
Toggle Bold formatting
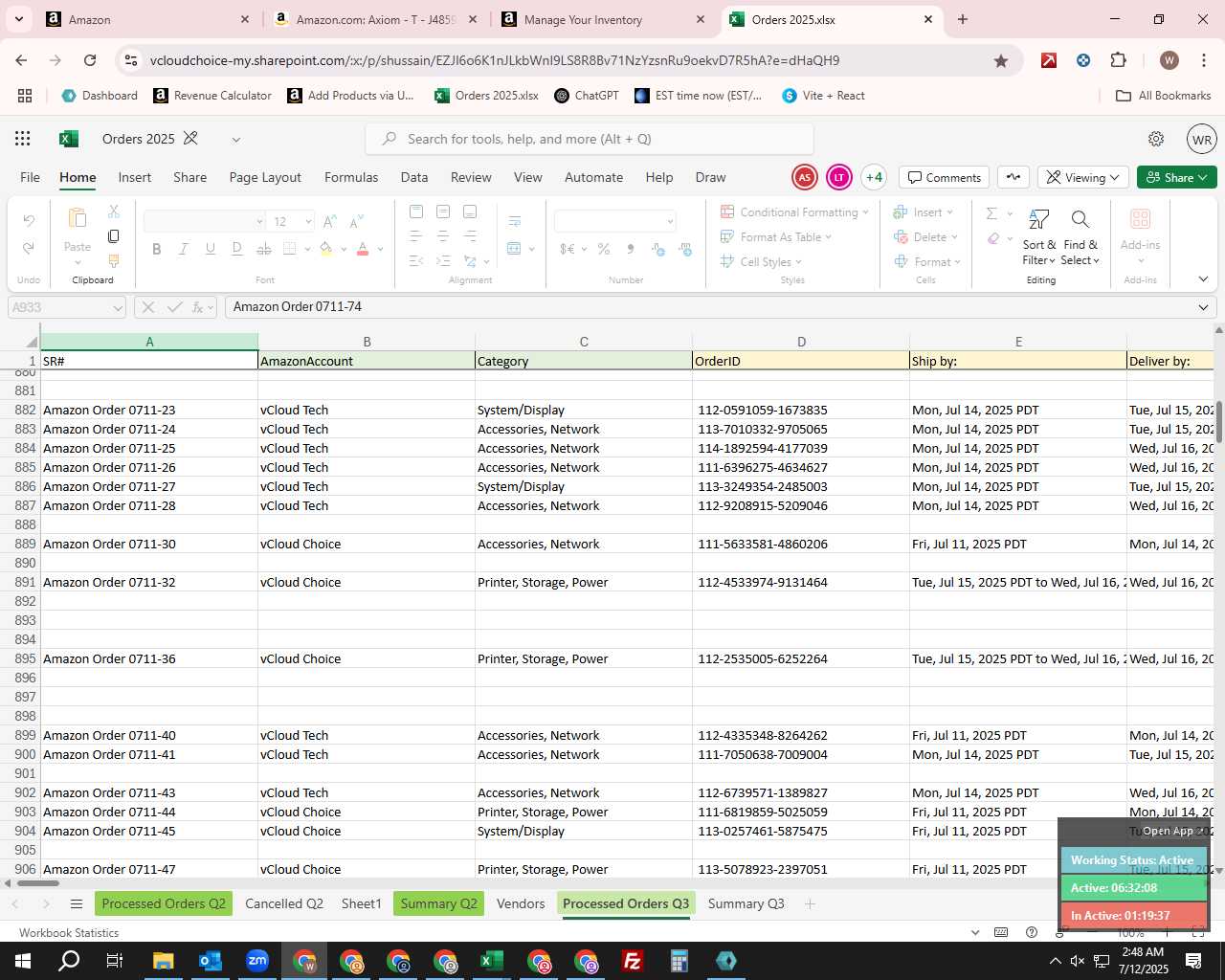point(156,249)
